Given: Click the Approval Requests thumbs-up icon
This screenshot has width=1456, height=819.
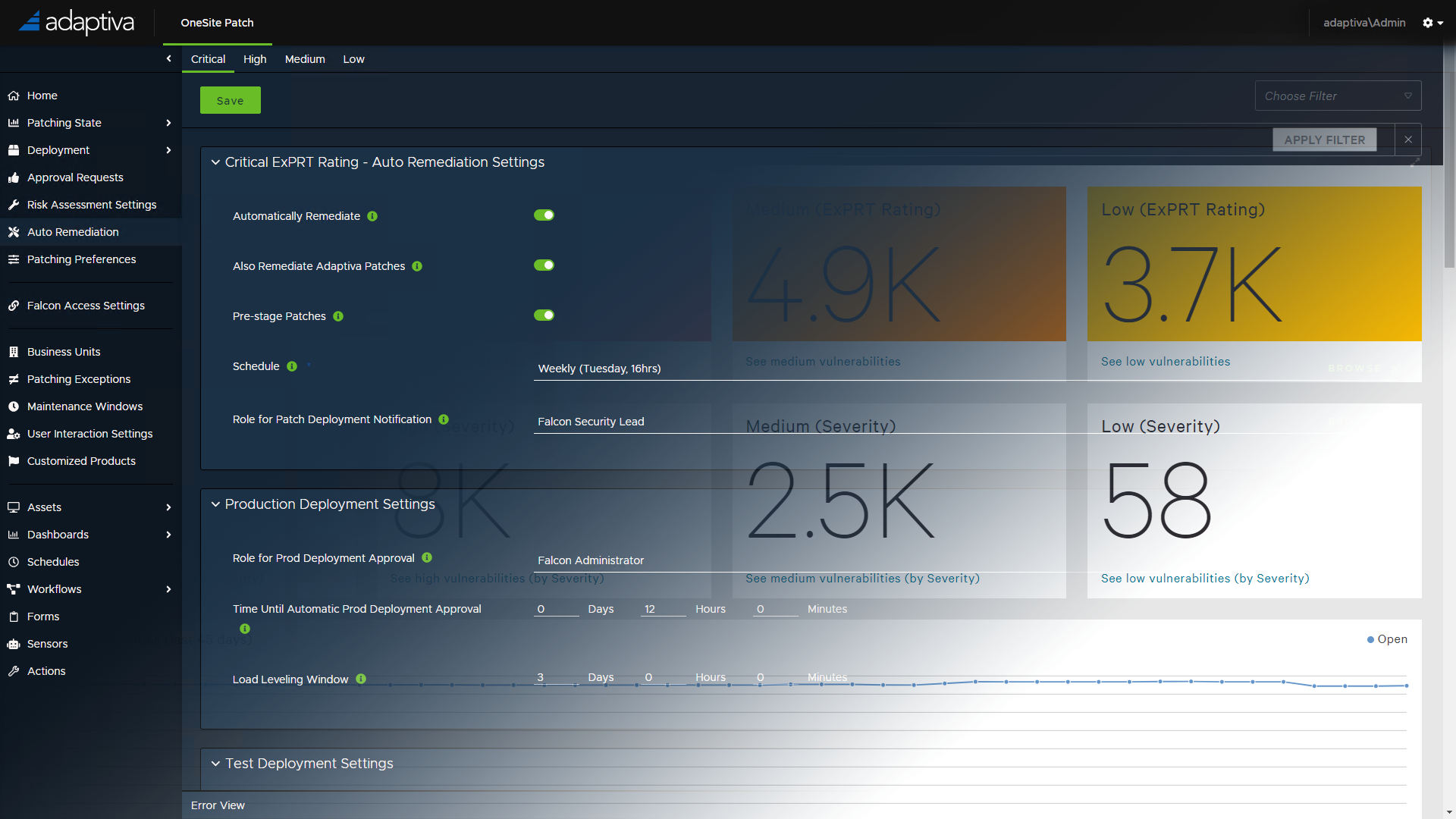Looking at the screenshot, I should tap(13, 177).
